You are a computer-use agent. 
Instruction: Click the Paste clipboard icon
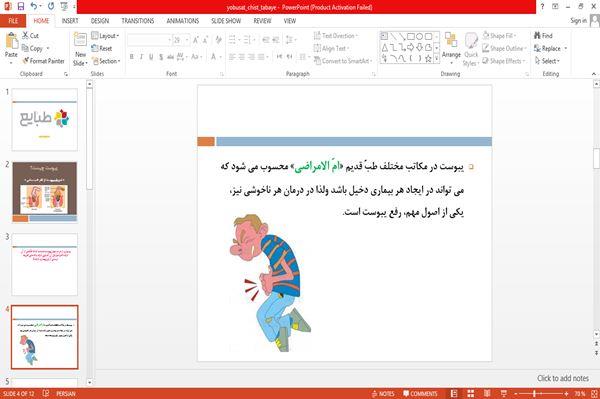pyautogui.click(x=11, y=41)
